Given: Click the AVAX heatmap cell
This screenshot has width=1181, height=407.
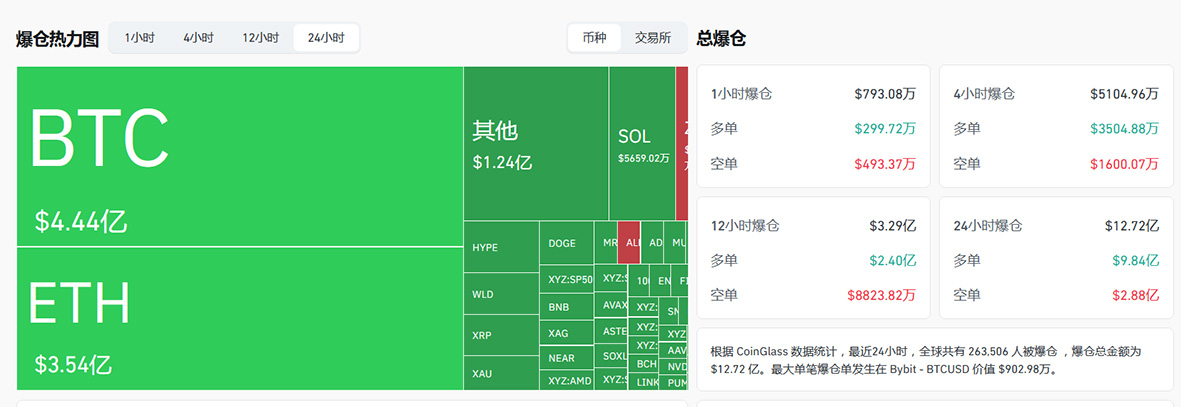Looking at the screenshot, I should click(611, 306).
